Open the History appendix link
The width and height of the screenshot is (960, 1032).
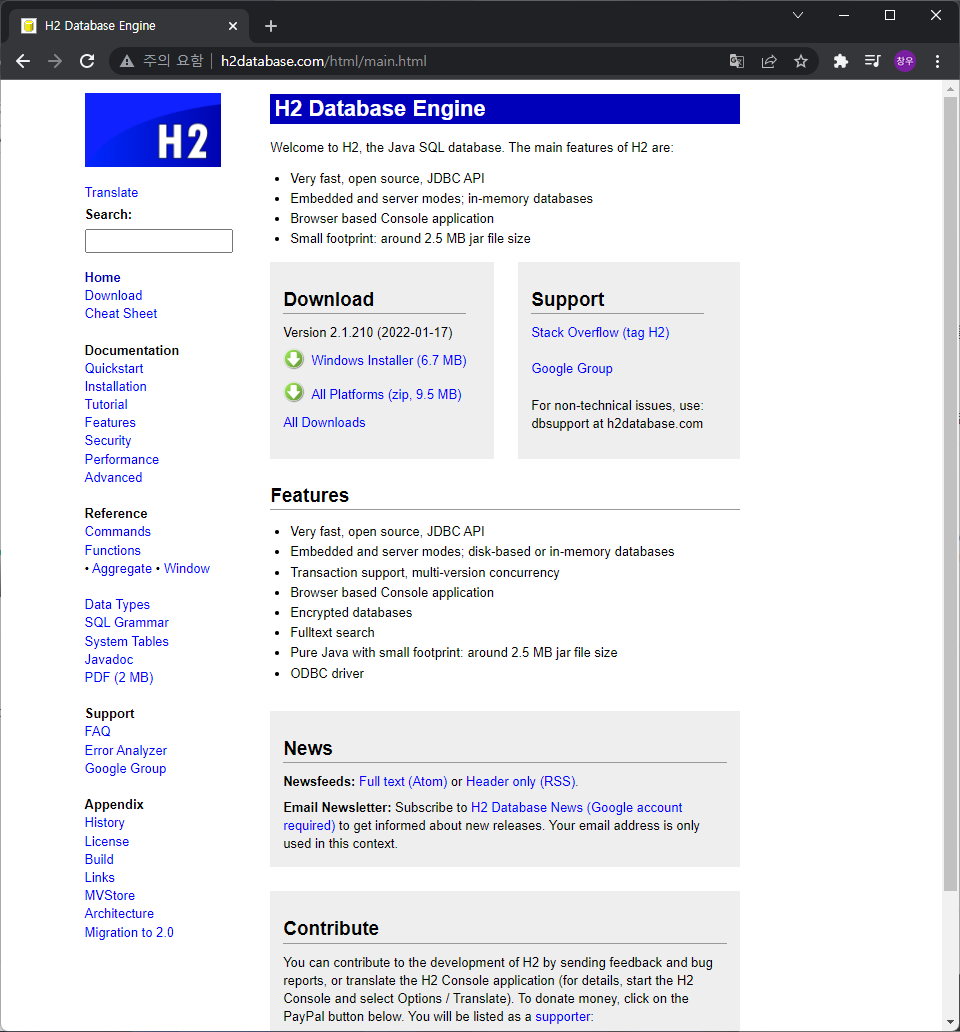pyautogui.click(x=105, y=823)
